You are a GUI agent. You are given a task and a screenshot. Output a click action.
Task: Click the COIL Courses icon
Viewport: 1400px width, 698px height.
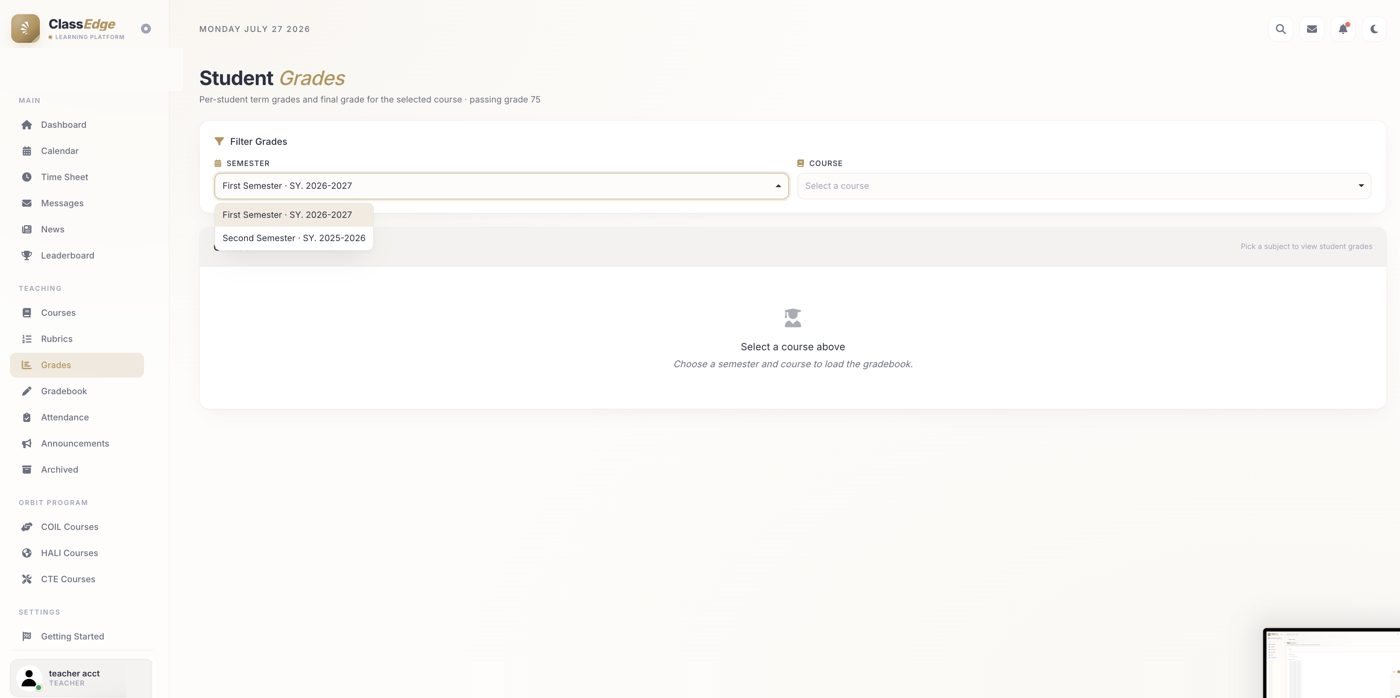coord(27,527)
